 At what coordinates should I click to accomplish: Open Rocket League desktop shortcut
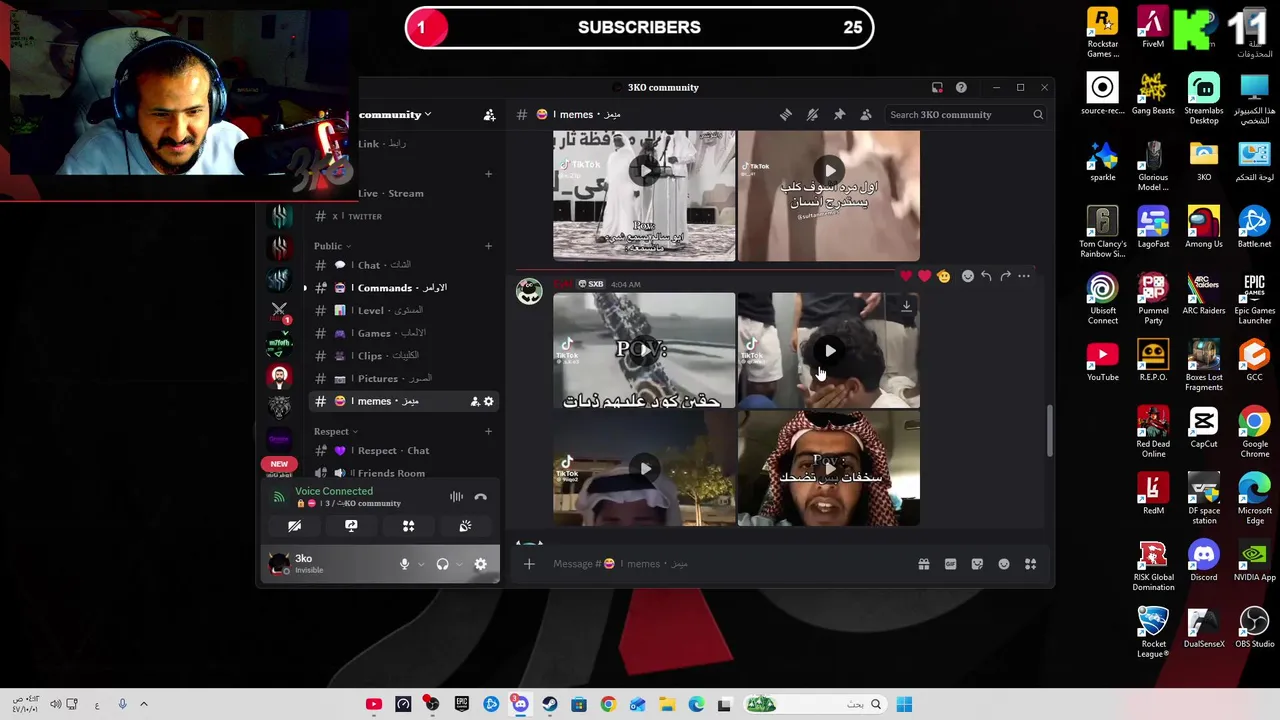tap(1153, 632)
